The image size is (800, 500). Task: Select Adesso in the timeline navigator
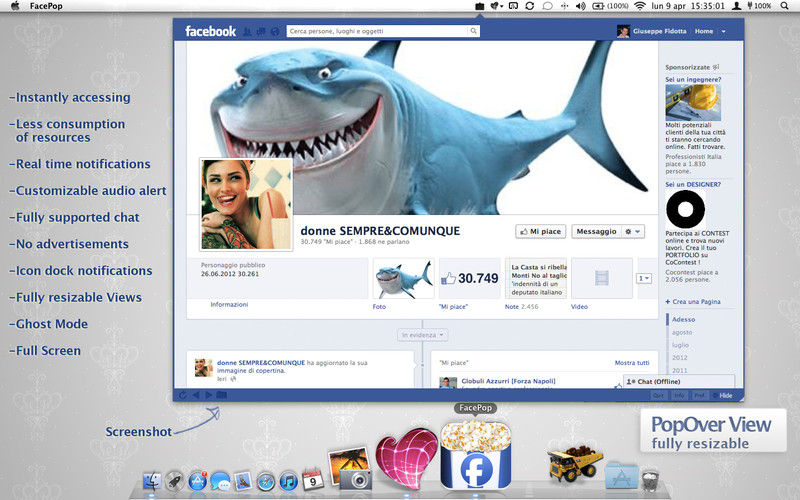pos(683,319)
